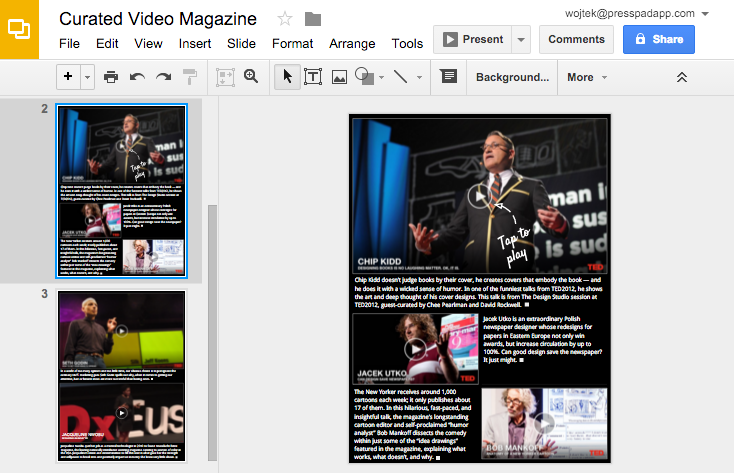
Task: Activate the Zoom magnifier tool
Action: pos(251,76)
